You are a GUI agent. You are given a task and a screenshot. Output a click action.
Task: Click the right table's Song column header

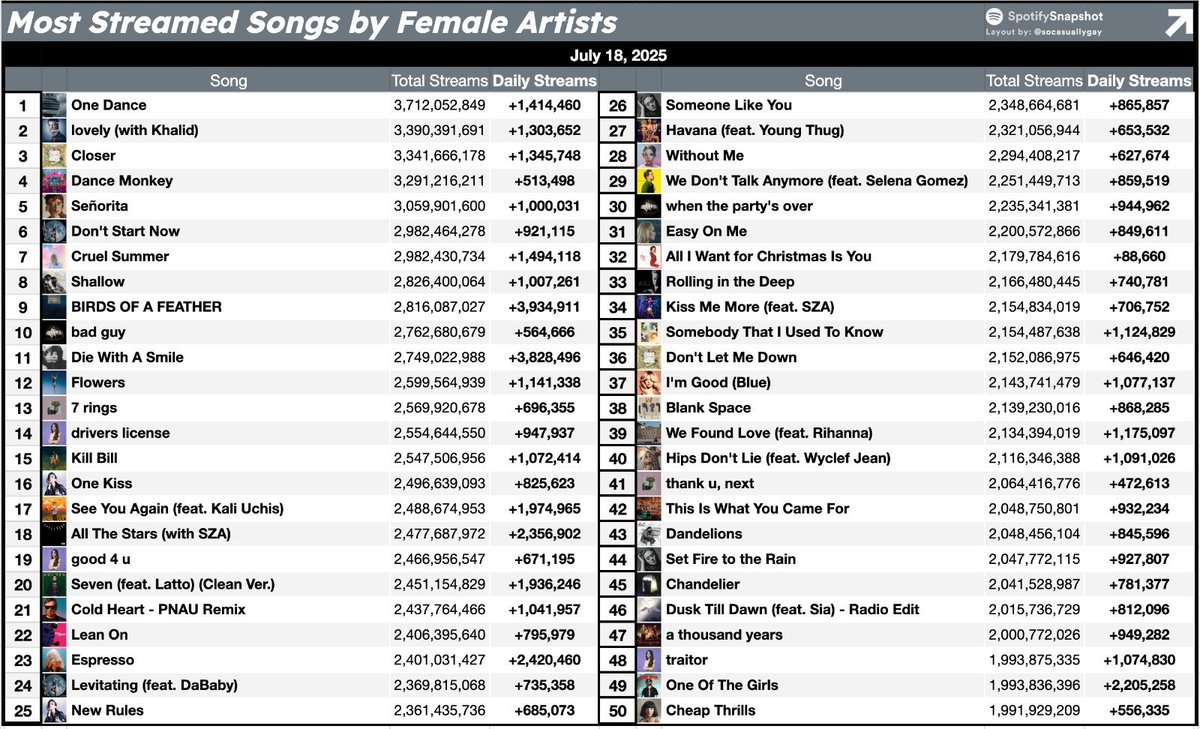823,81
